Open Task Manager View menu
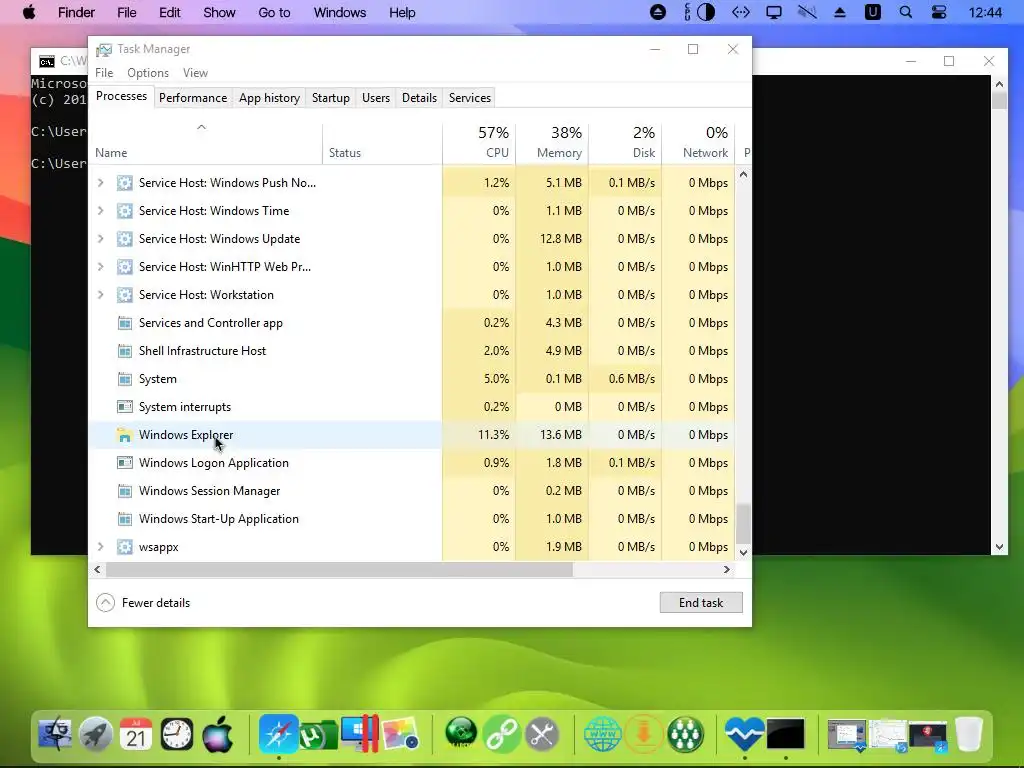This screenshot has height=768, width=1024. 195,73
